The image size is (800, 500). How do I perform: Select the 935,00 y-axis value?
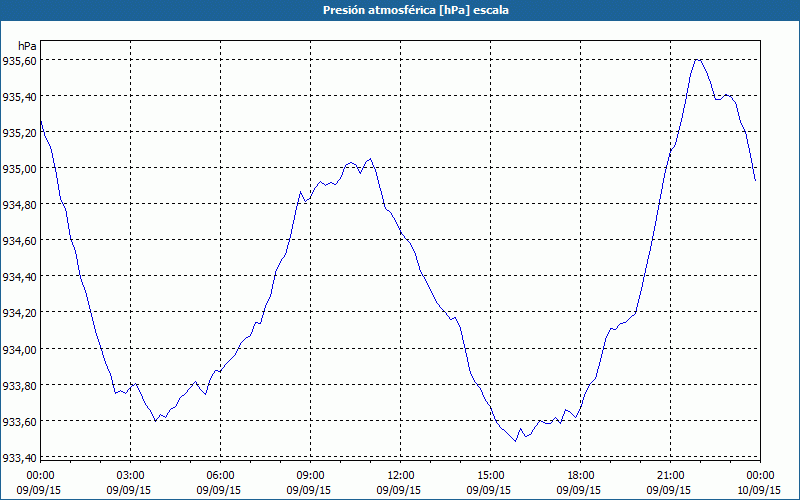click(19, 168)
